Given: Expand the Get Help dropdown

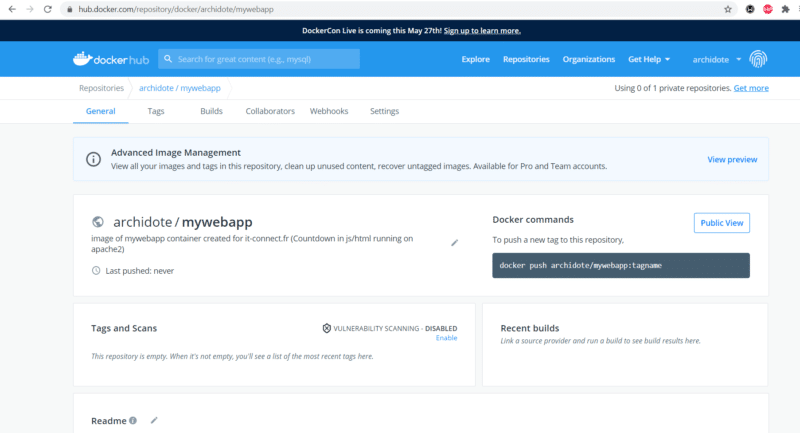Looking at the screenshot, I should 649,59.
